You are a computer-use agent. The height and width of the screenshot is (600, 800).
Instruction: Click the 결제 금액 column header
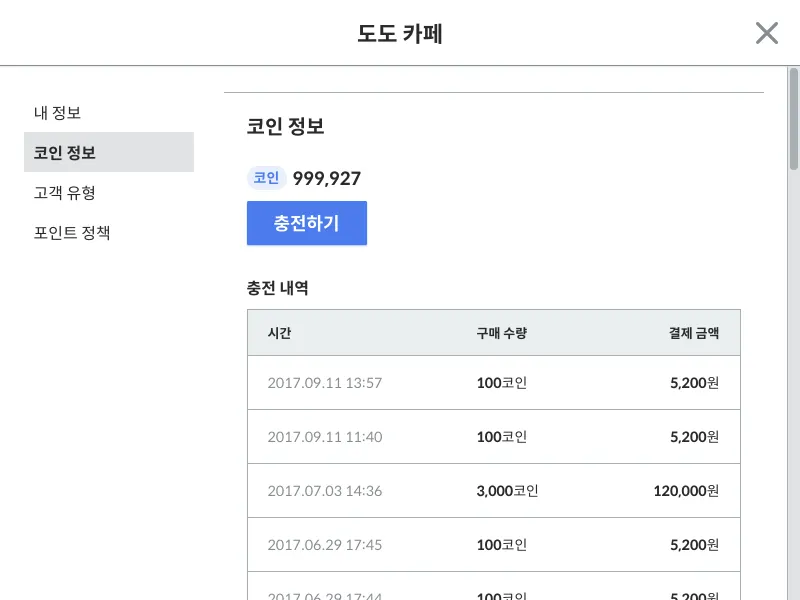pos(694,333)
